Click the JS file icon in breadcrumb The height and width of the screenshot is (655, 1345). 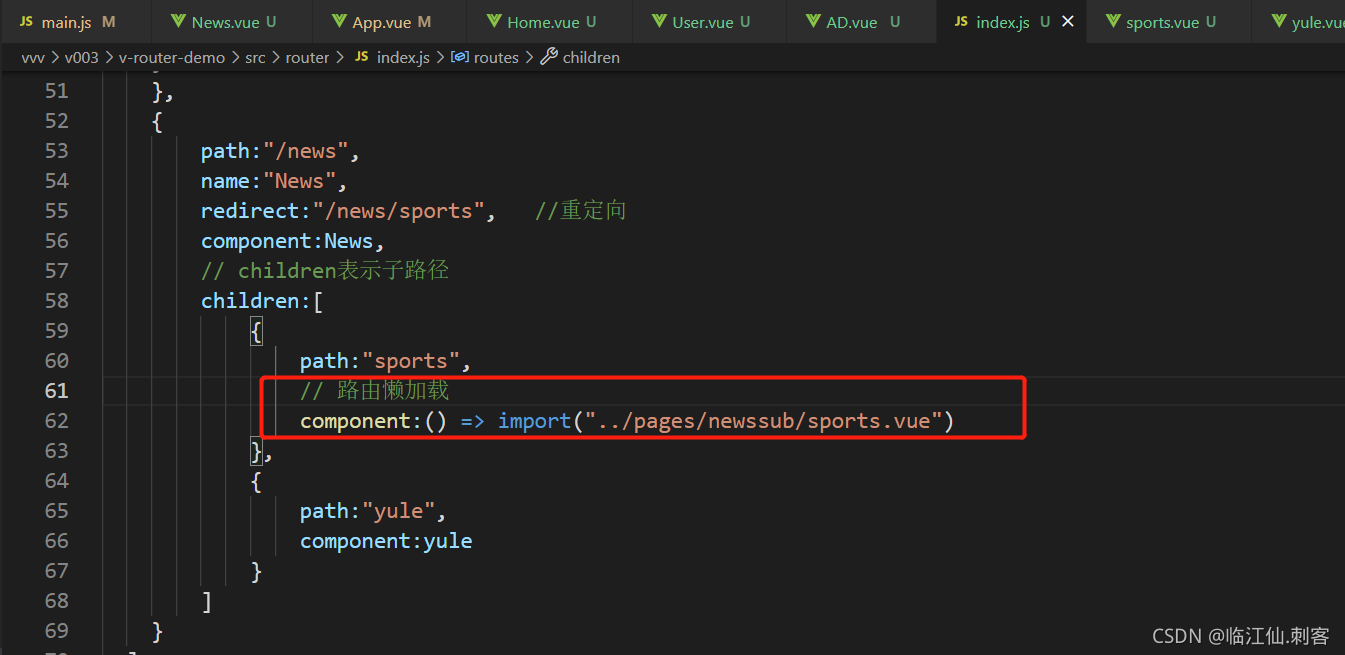[362, 57]
